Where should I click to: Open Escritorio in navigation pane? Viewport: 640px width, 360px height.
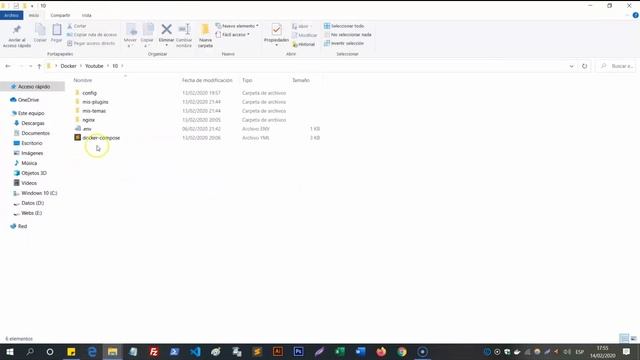pos(31,143)
